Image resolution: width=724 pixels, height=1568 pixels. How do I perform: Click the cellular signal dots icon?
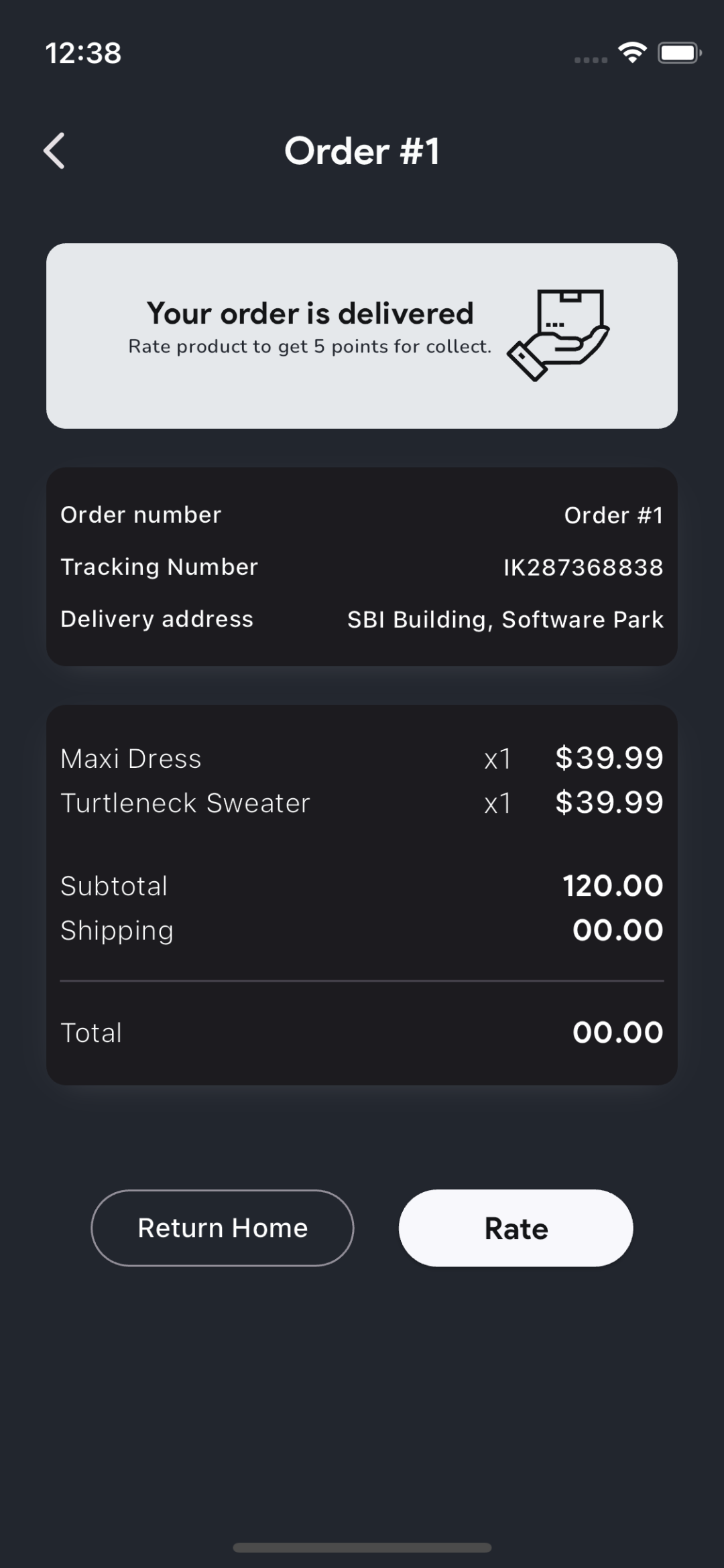point(591,60)
